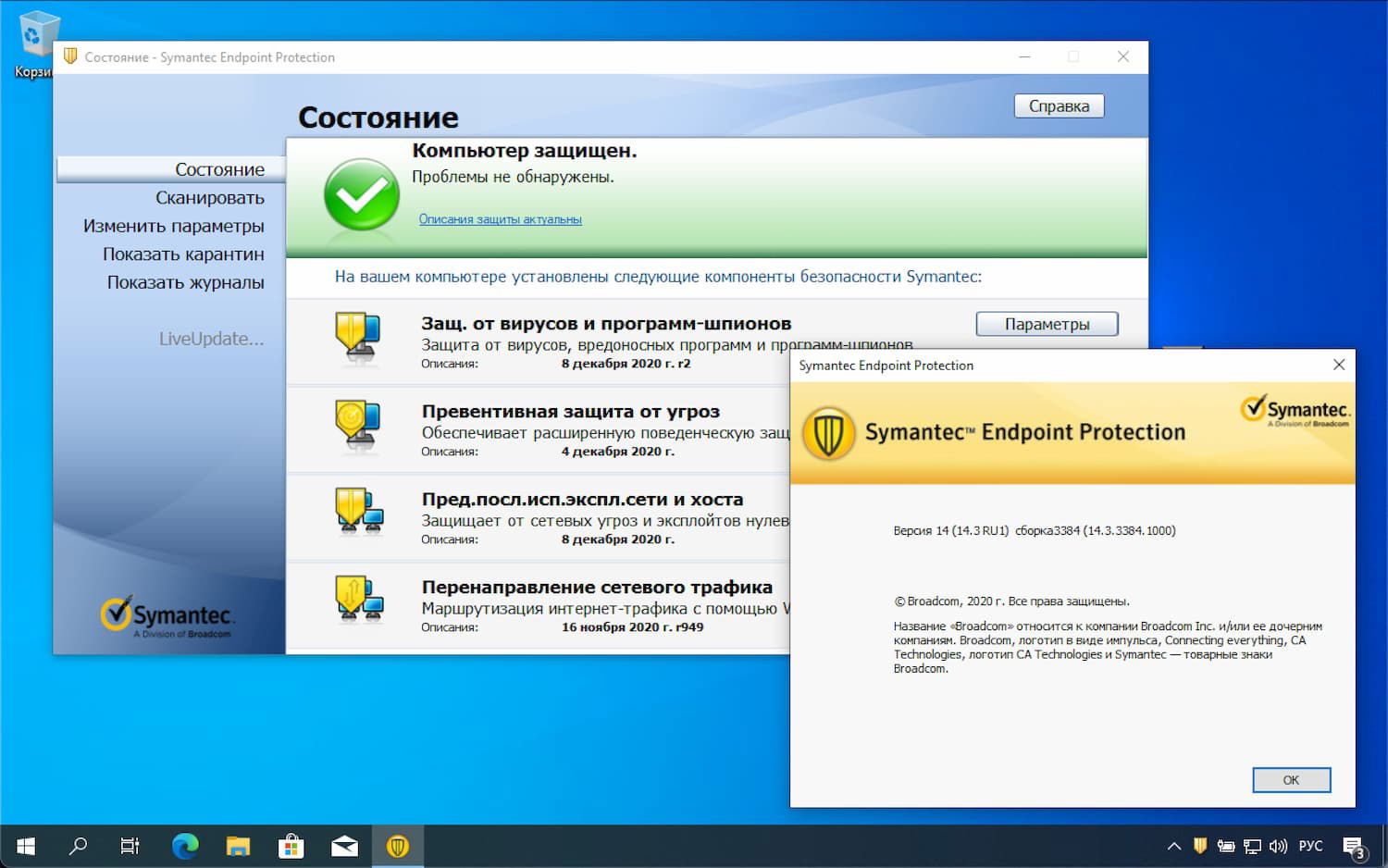Image resolution: width=1388 pixels, height=868 pixels.
Task: Click the shield icon in the window title bar
Action: click(x=71, y=56)
